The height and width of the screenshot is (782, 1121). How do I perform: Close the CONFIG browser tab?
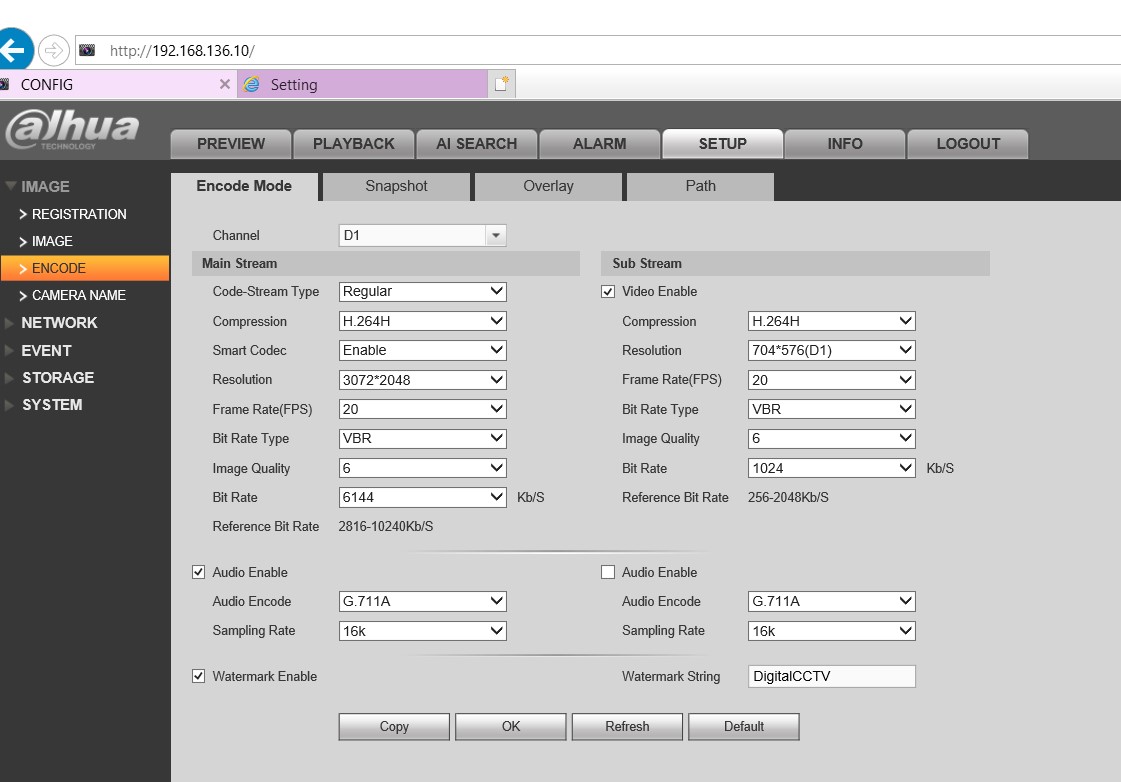click(224, 85)
